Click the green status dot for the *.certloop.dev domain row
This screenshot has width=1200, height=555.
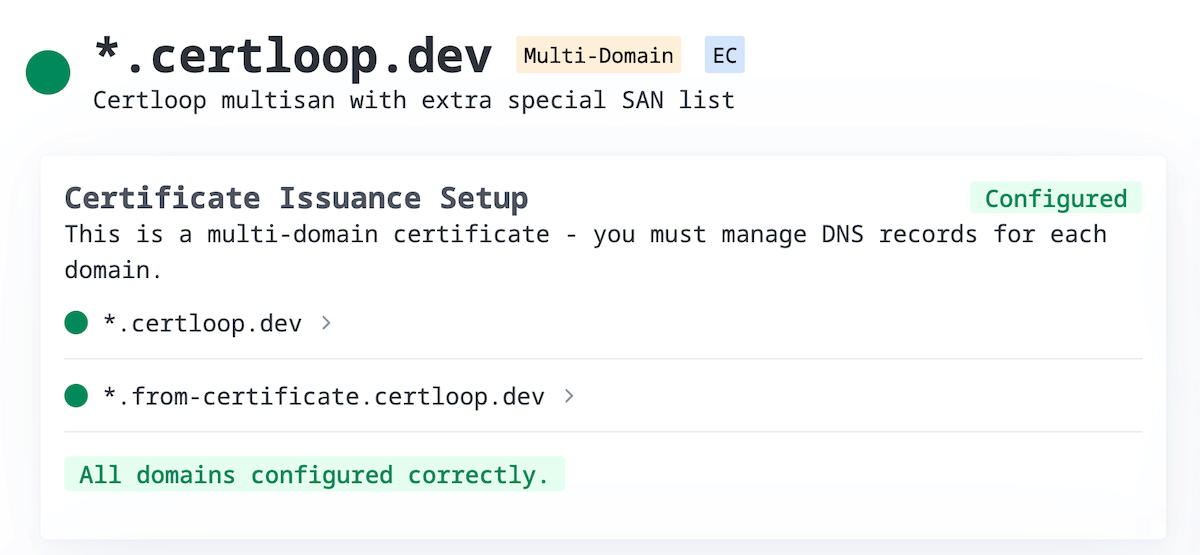tap(76, 323)
